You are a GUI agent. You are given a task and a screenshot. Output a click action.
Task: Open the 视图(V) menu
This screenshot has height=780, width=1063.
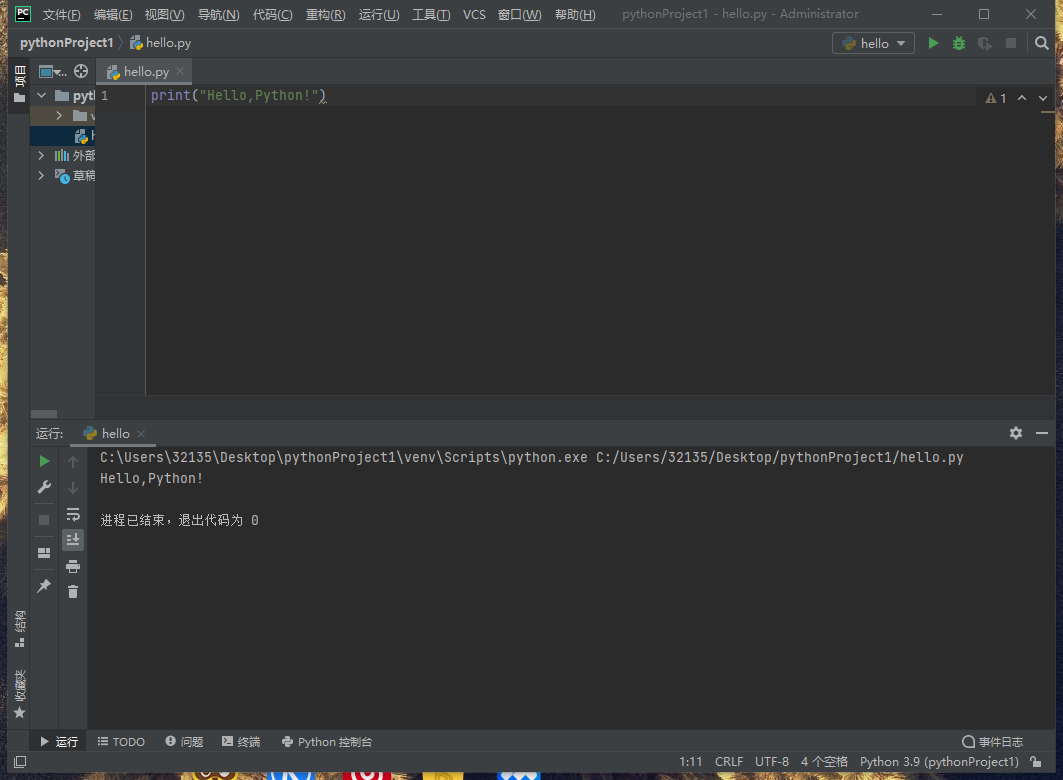[x=164, y=14]
